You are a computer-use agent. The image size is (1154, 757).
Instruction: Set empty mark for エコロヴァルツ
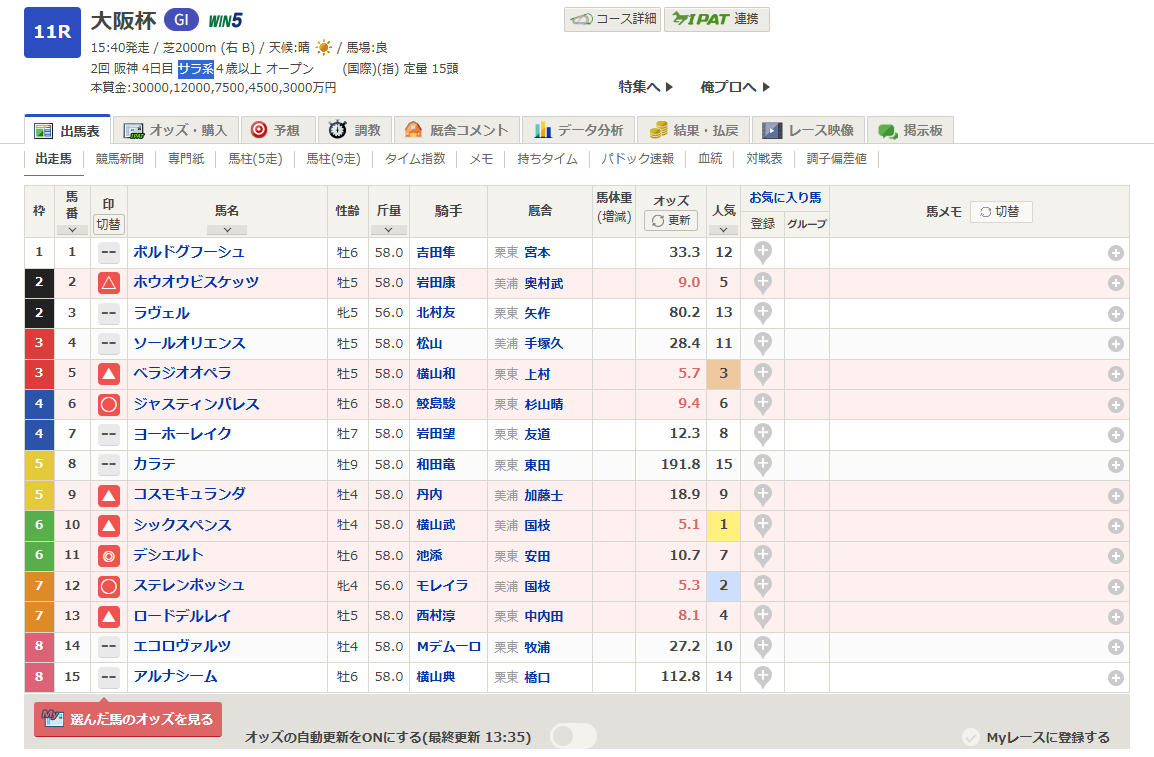(x=109, y=647)
